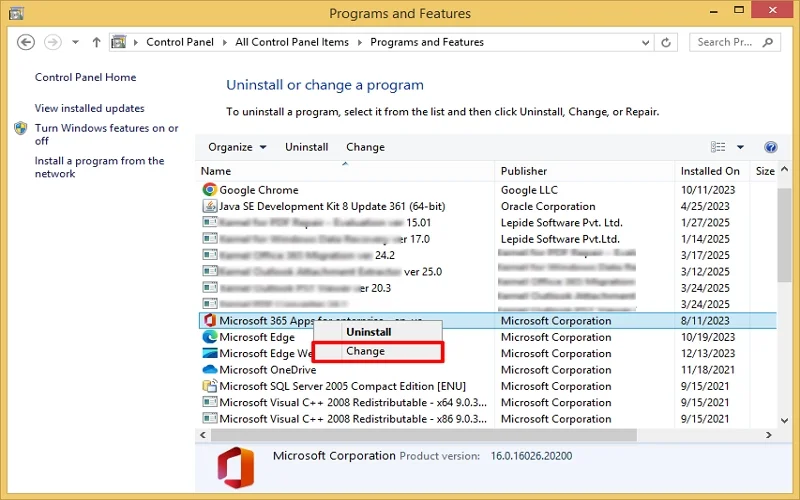Click Install a program from the network

pos(99,167)
